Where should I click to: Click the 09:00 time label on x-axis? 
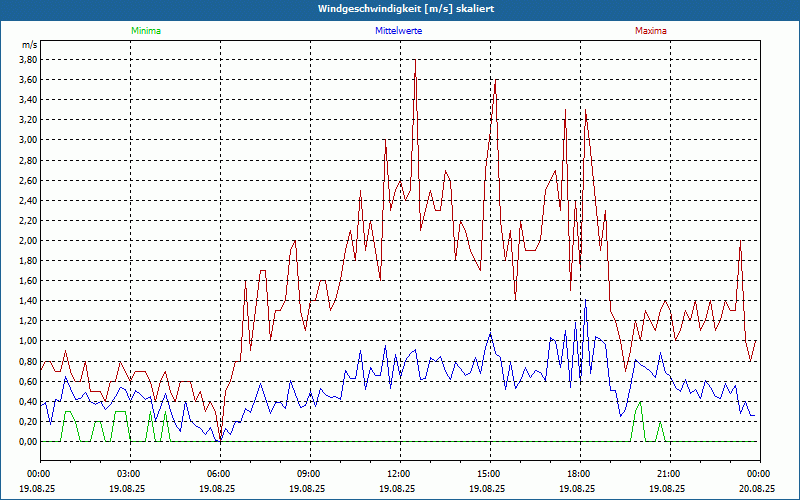point(310,474)
